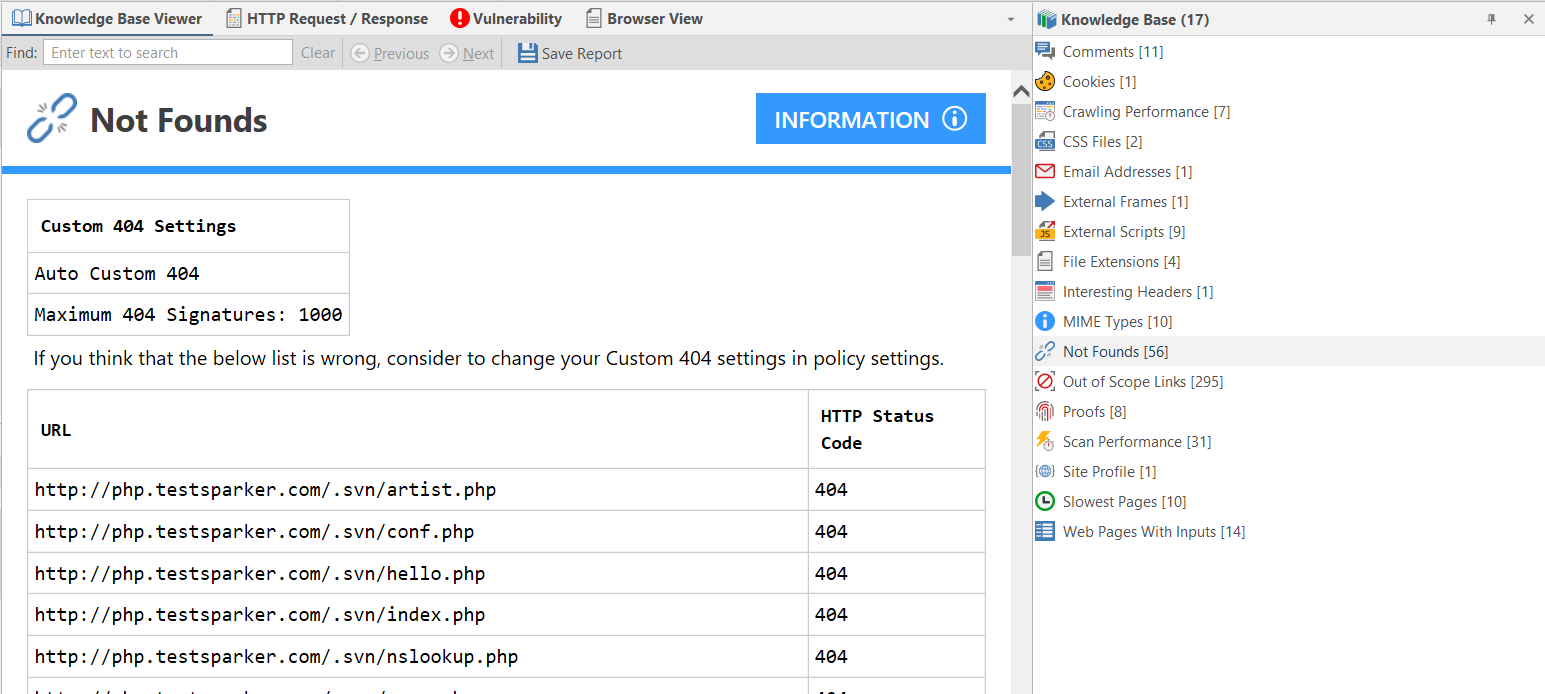The image size is (1545, 694).
Task: Click the Cookies icon in the sidebar
Action: pyautogui.click(x=1045, y=81)
